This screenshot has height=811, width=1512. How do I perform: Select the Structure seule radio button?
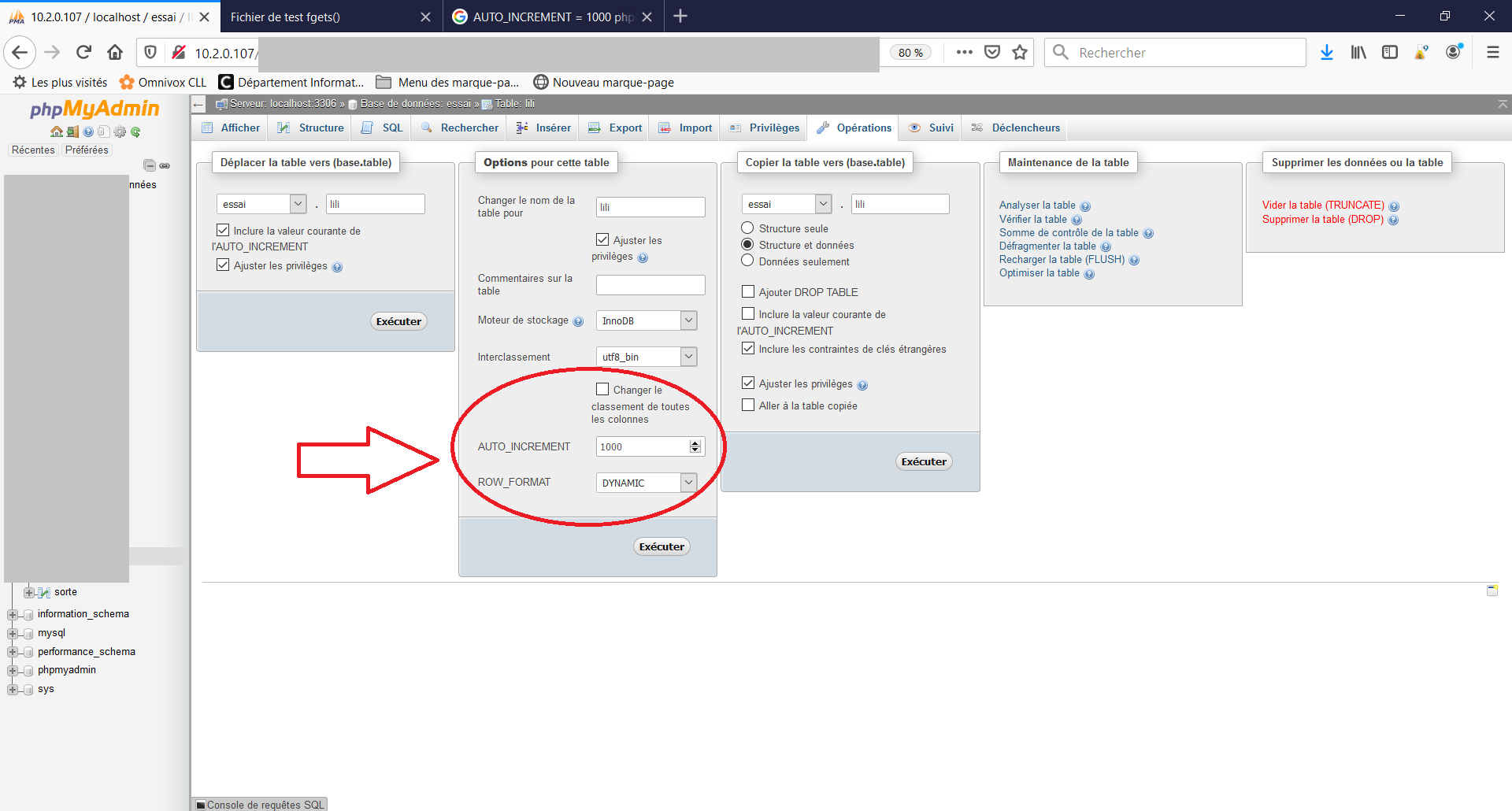click(x=747, y=228)
